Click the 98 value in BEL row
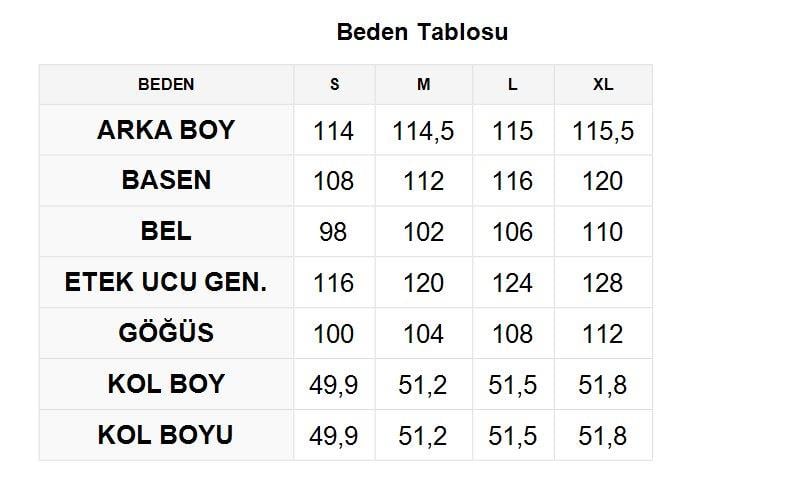This screenshot has height=480, width=807. coord(334,232)
